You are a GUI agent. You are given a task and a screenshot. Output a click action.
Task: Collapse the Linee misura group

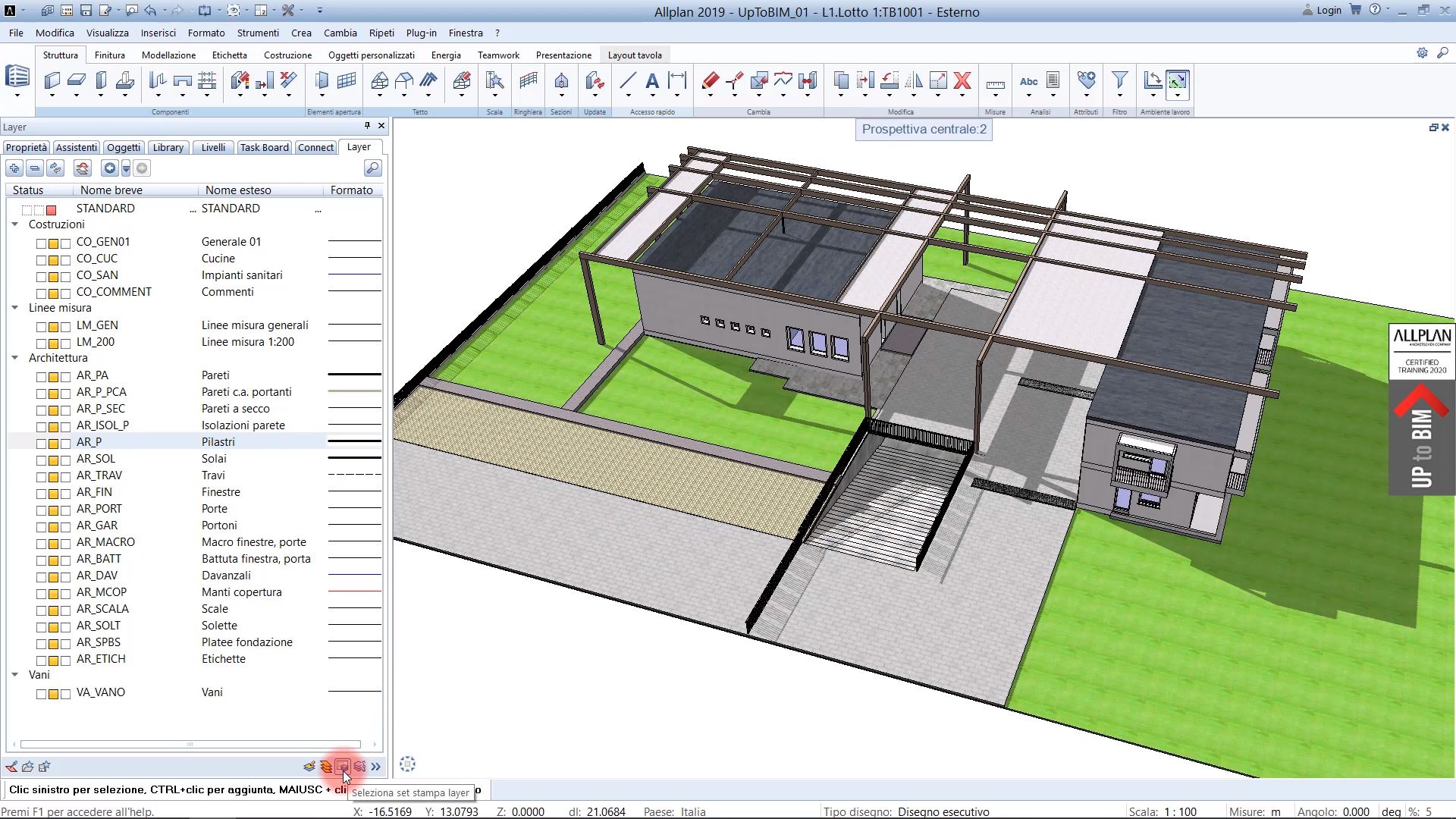pos(14,308)
